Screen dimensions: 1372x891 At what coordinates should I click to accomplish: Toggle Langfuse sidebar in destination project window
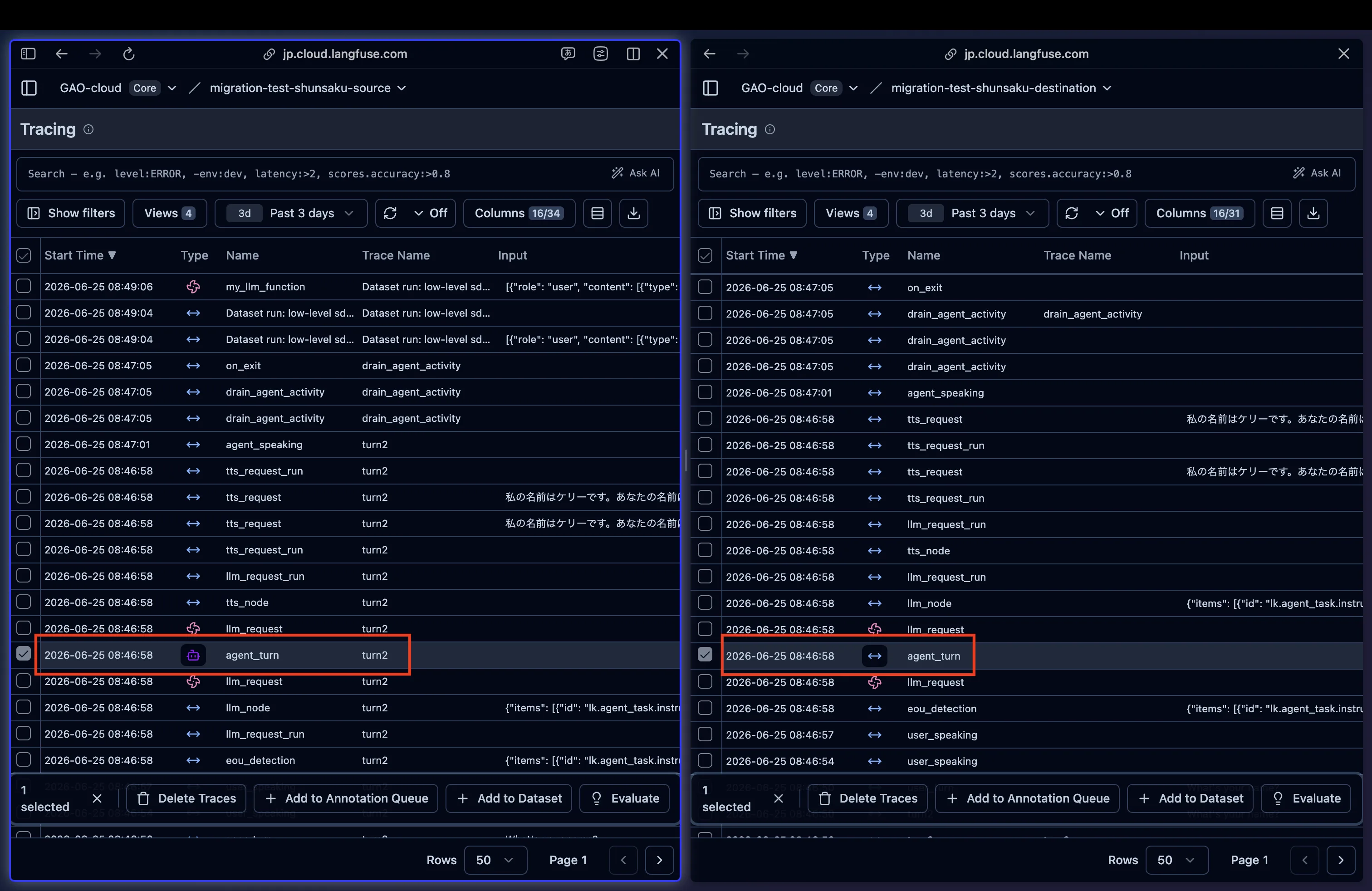point(710,88)
